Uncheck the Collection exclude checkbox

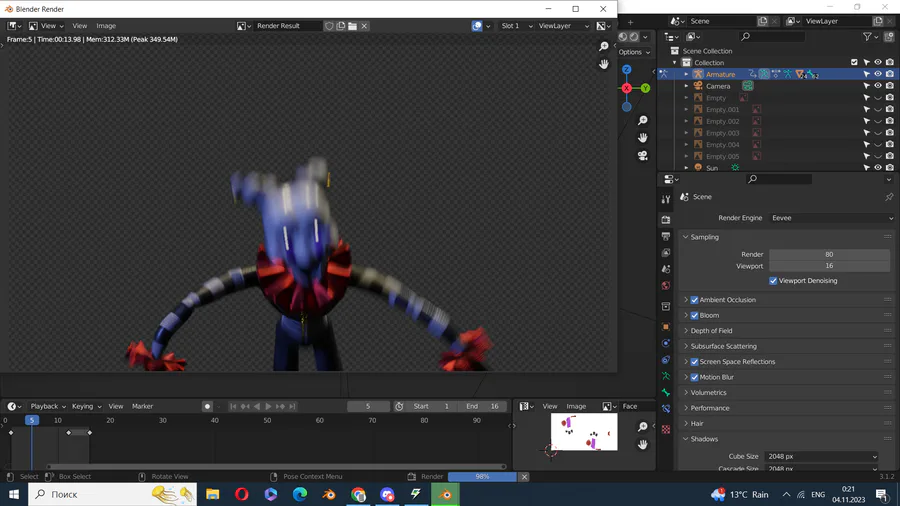click(854, 63)
